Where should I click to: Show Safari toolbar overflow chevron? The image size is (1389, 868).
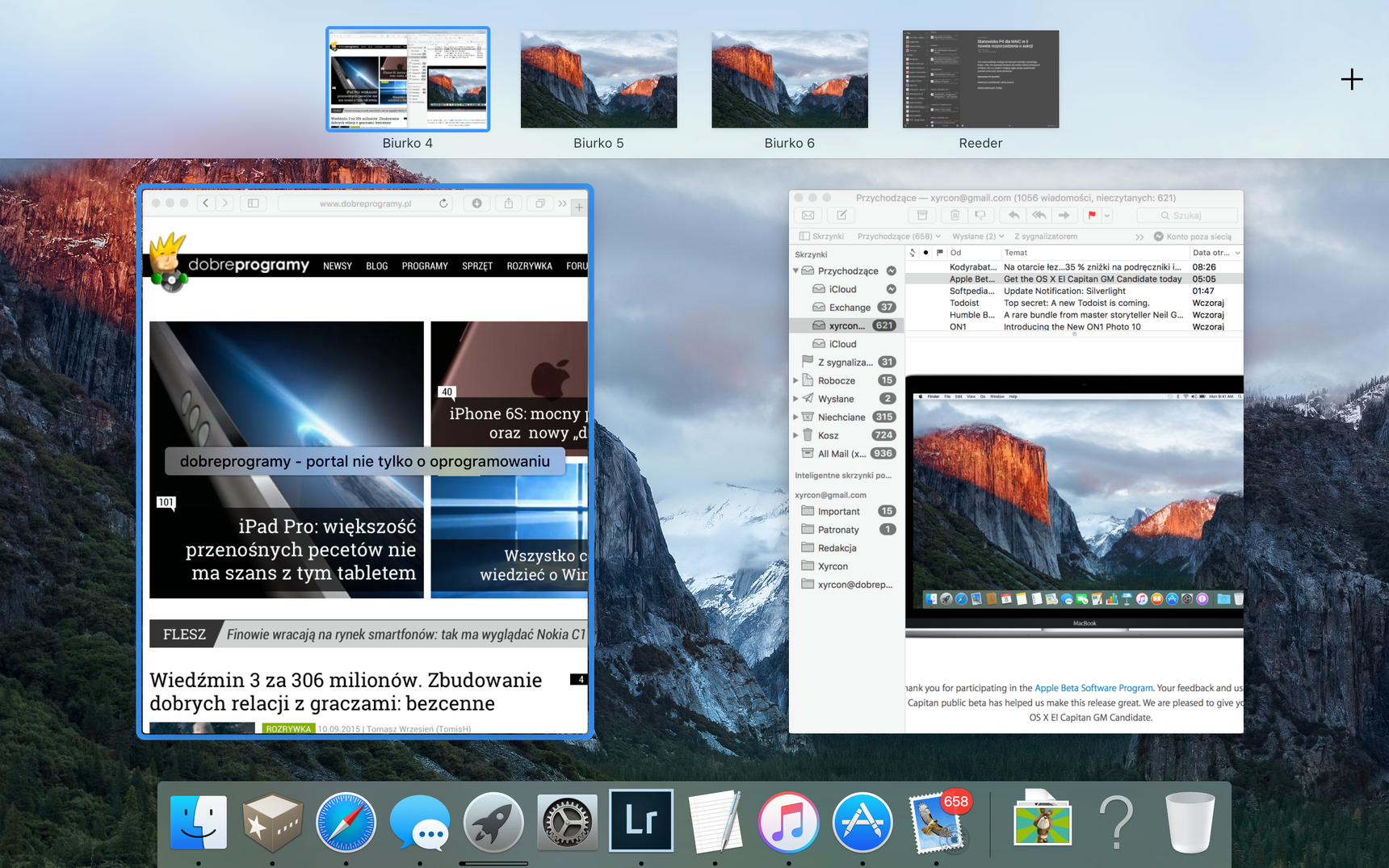(x=562, y=203)
